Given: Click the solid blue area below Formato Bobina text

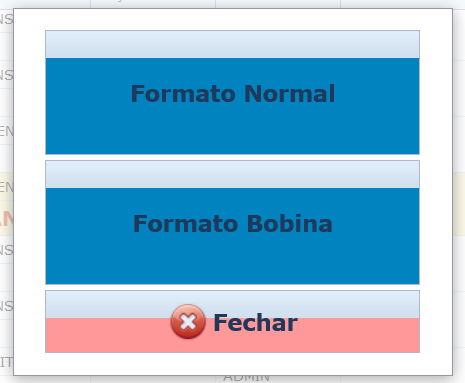Looking at the screenshot, I should click(232, 260).
